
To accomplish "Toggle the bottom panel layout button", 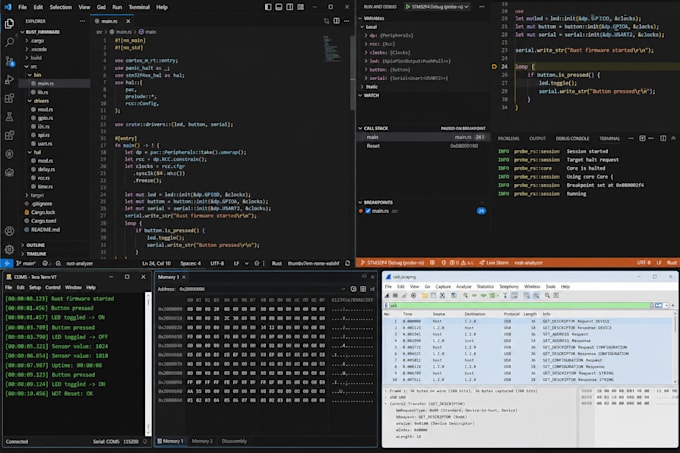I will click(x=279, y=7).
